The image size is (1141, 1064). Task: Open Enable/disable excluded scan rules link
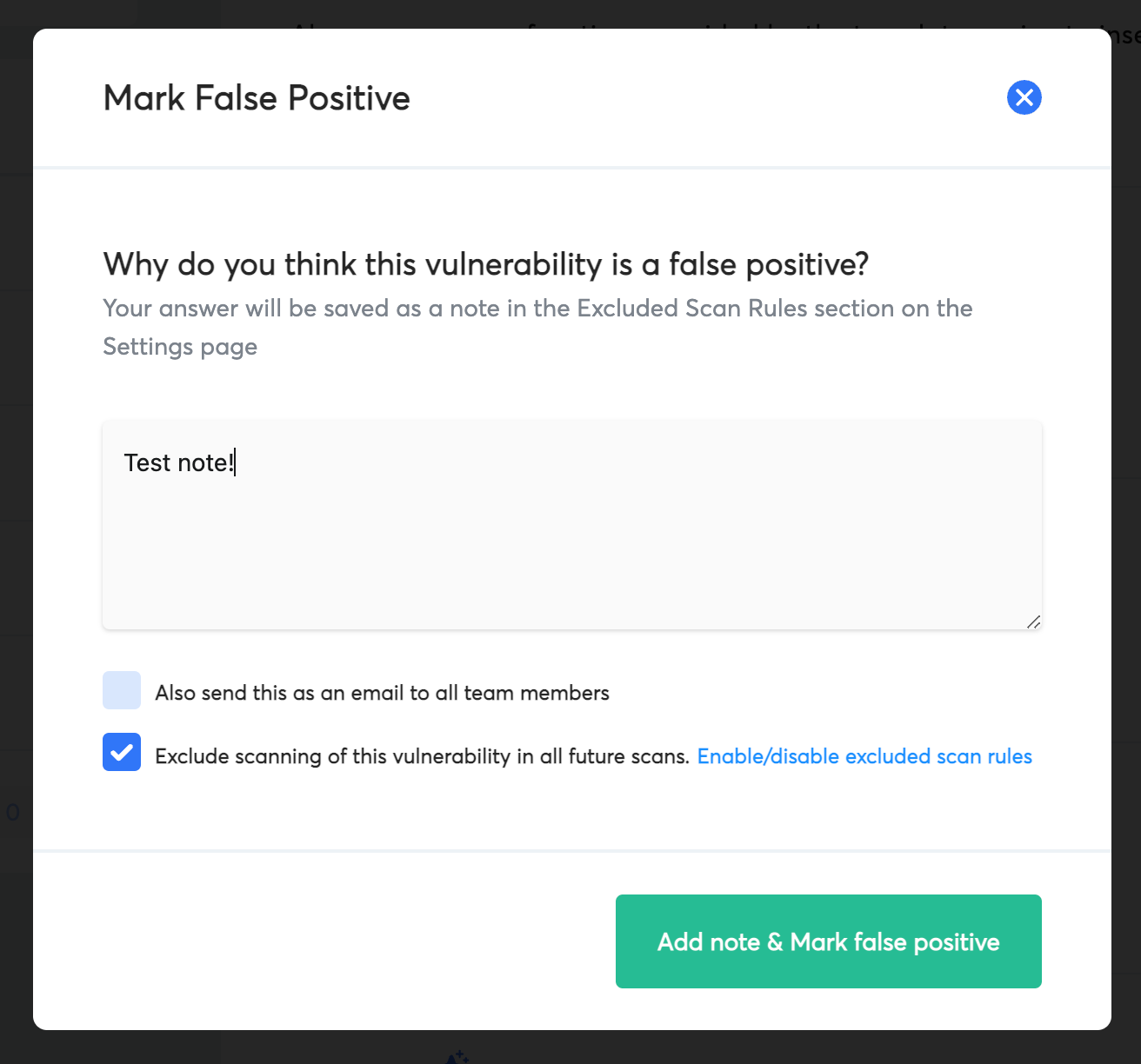(864, 756)
